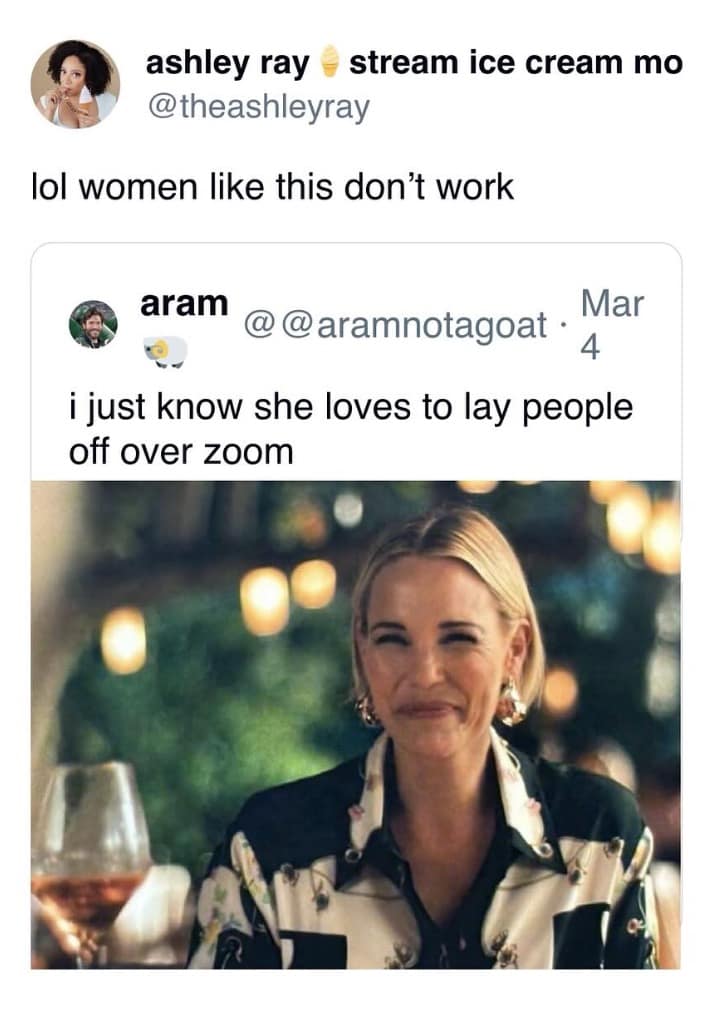The image size is (712, 1010).
Task: Open ashley ray's profile avatar
Action: click(x=75, y=84)
